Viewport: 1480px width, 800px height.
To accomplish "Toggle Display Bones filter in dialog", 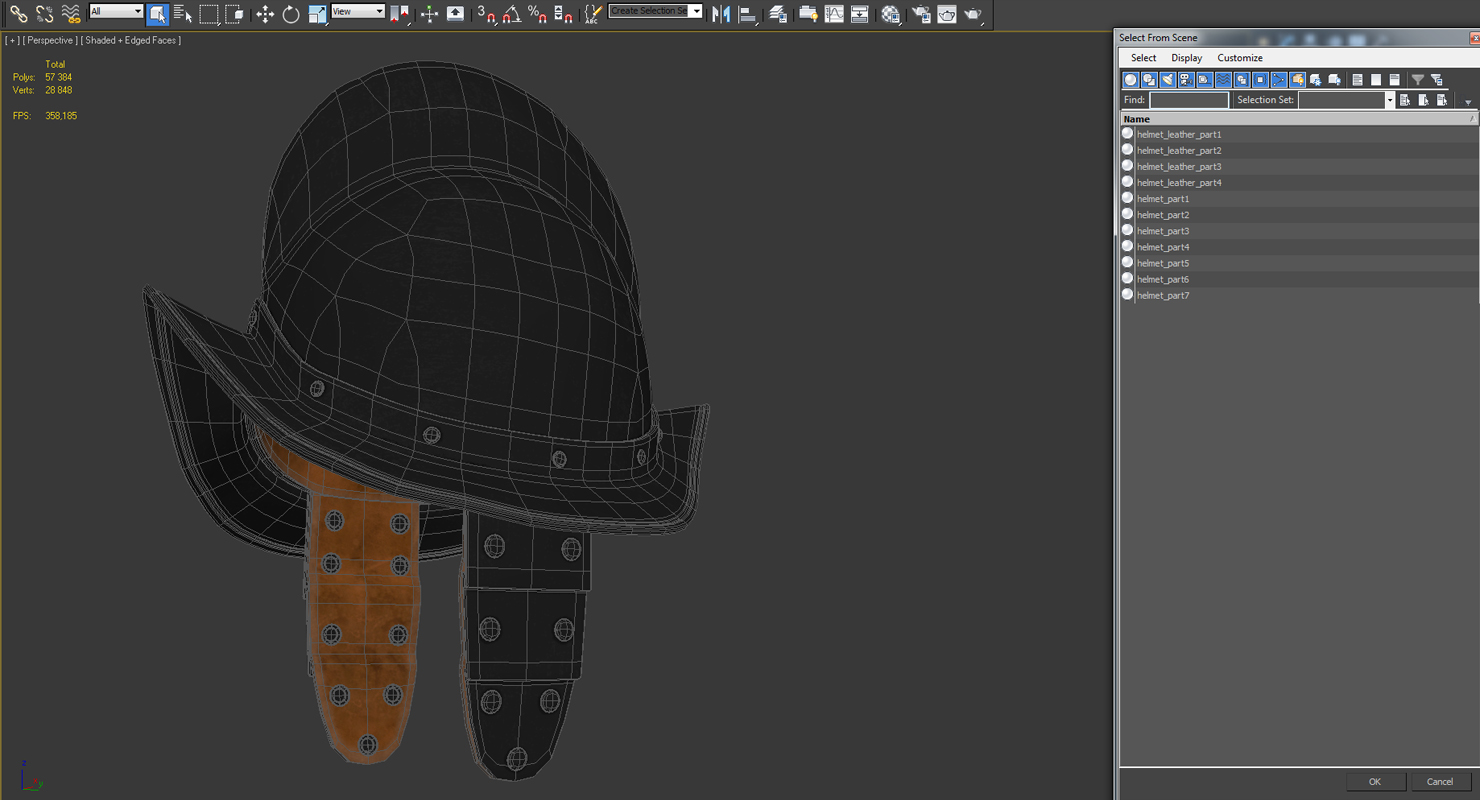I will (x=1279, y=80).
